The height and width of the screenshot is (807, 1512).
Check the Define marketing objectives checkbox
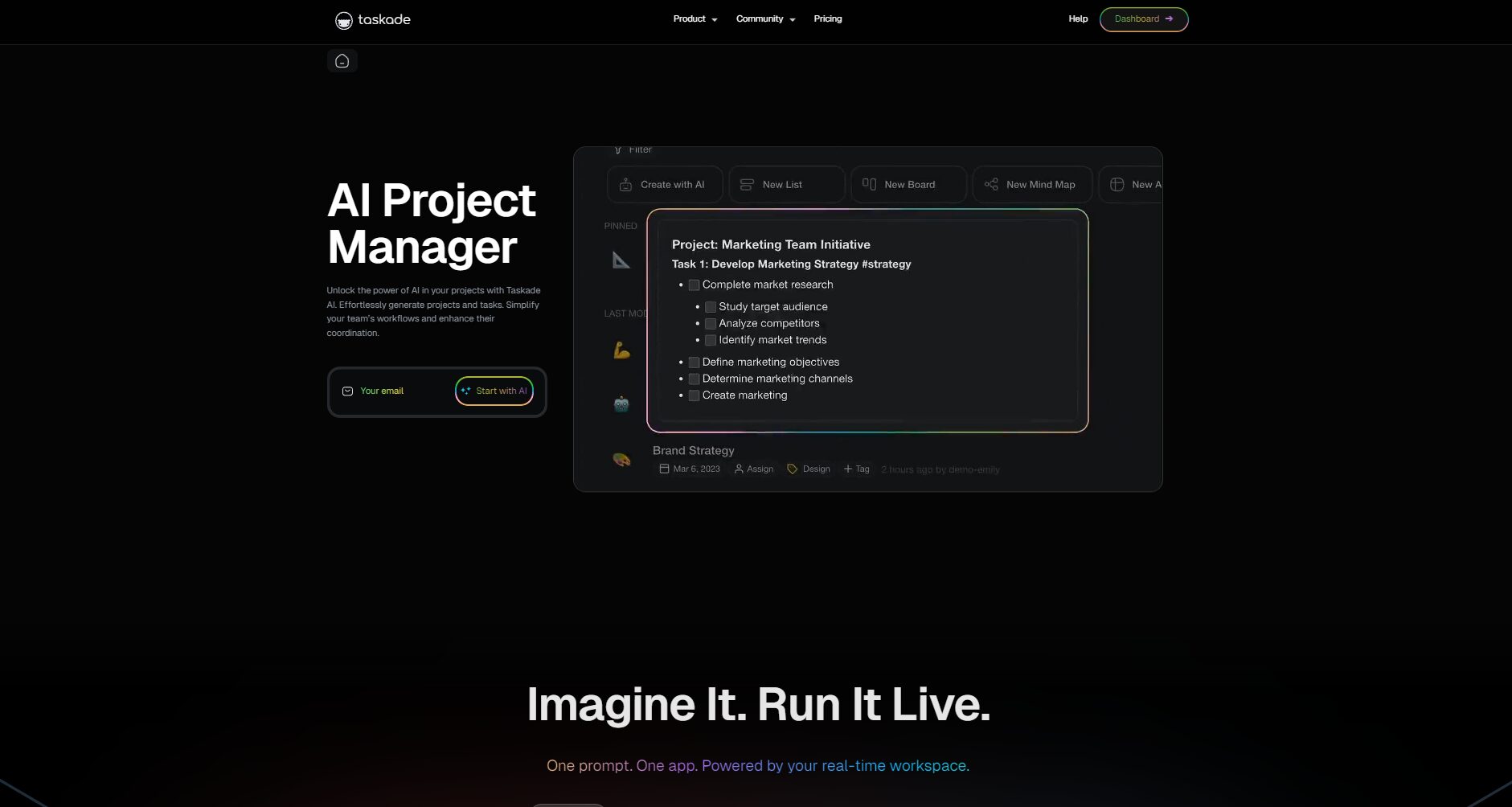pyautogui.click(x=694, y=363)
